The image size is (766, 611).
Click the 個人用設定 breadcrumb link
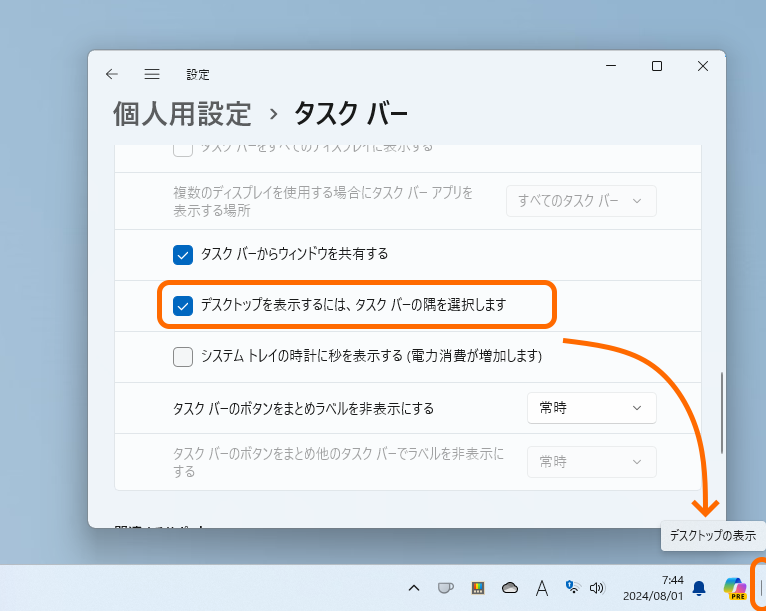(x=182, y=114)
